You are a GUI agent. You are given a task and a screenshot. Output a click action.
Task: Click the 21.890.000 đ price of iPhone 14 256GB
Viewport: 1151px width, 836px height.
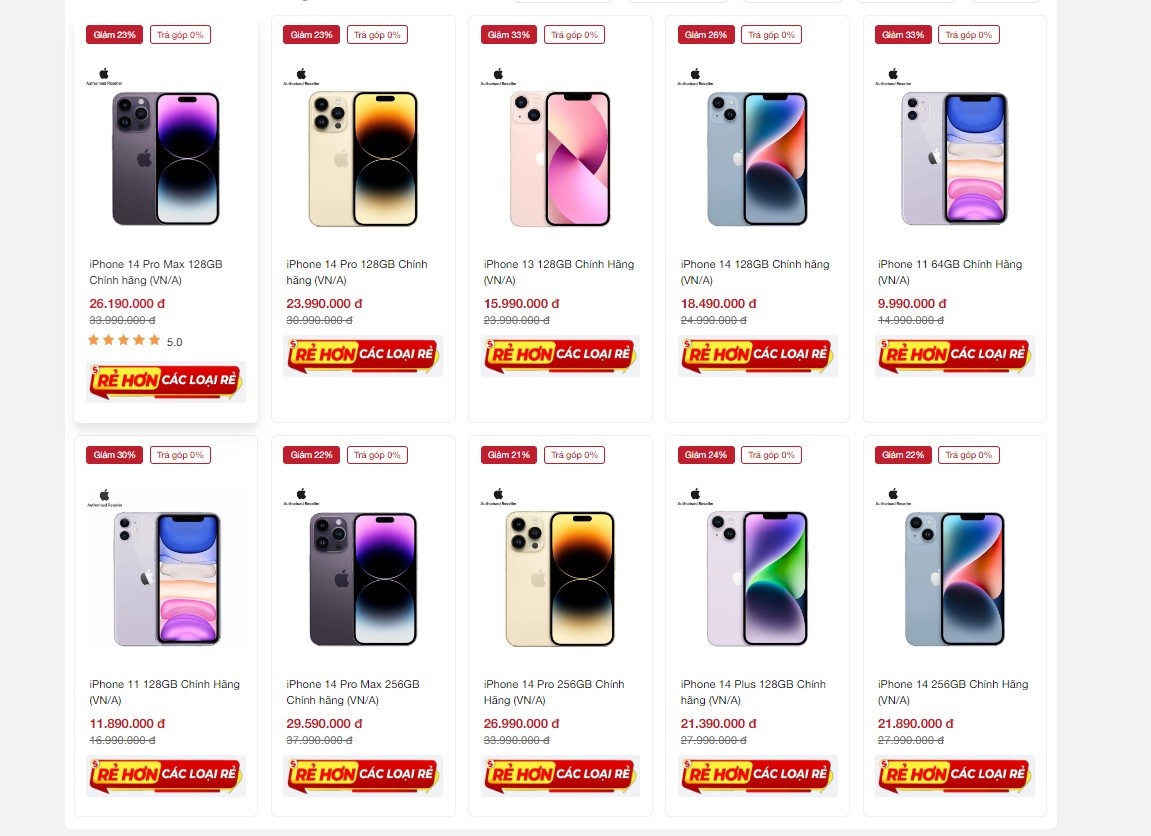(914, 723)
